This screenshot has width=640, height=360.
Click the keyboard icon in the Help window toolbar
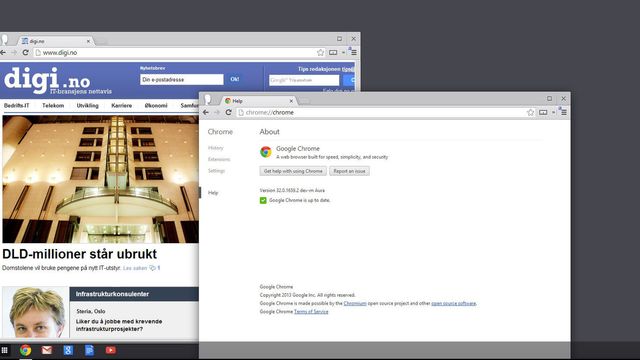[x=543, y=112]
